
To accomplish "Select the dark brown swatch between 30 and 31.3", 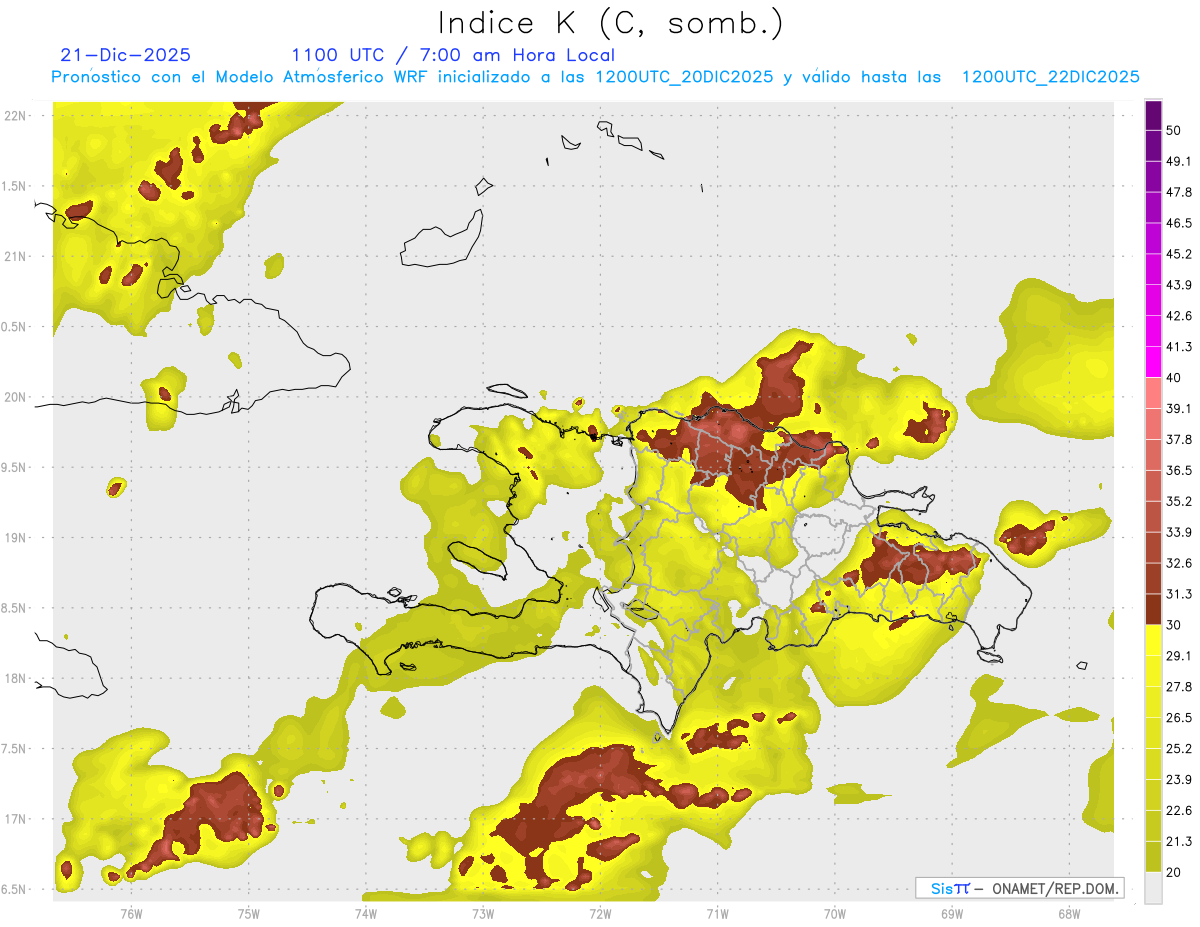I will [x=1153, y=609].
